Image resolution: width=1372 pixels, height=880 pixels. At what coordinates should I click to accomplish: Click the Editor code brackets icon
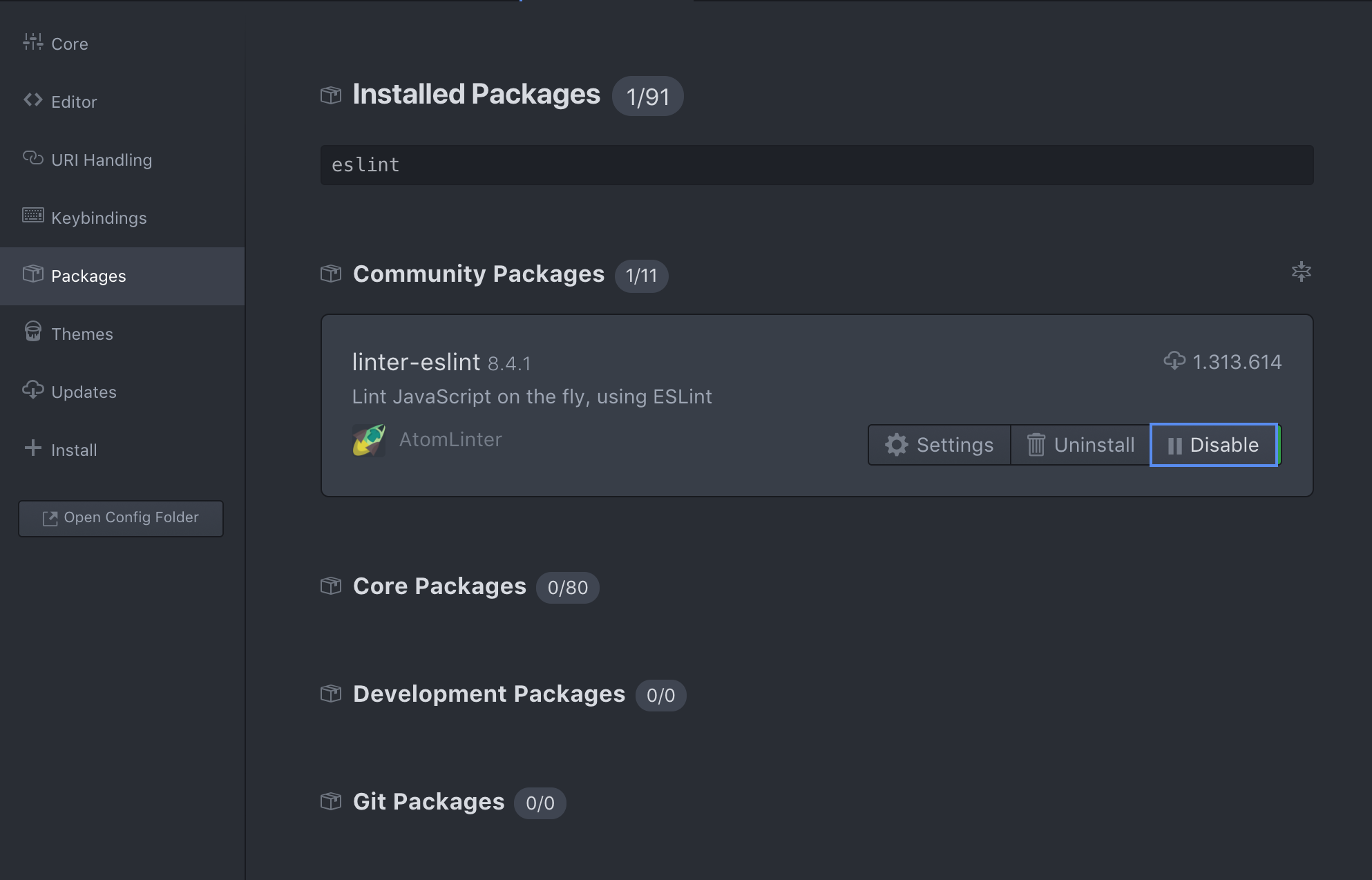pos(32,100)
